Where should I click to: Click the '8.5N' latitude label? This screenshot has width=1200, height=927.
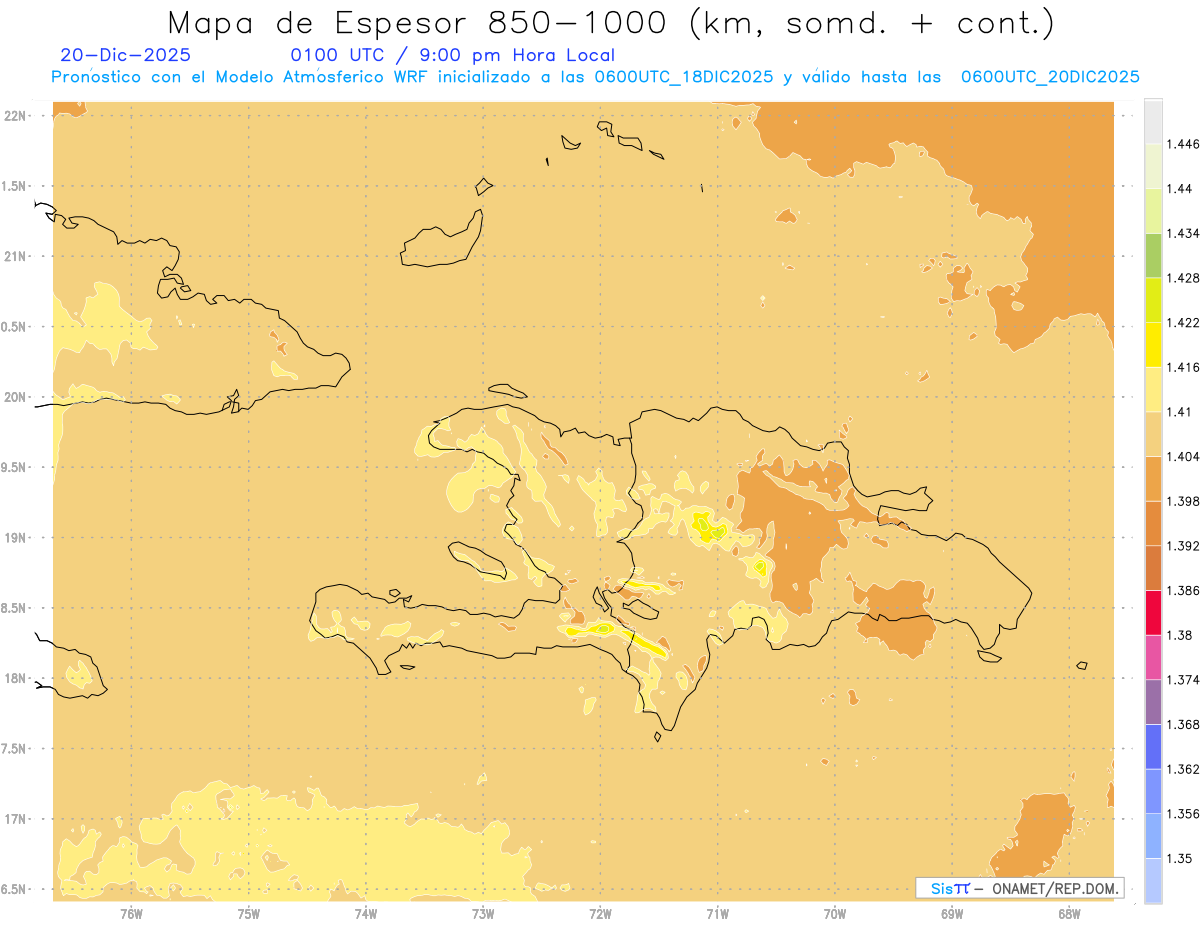pyautogui.click(x=15, y=608)
